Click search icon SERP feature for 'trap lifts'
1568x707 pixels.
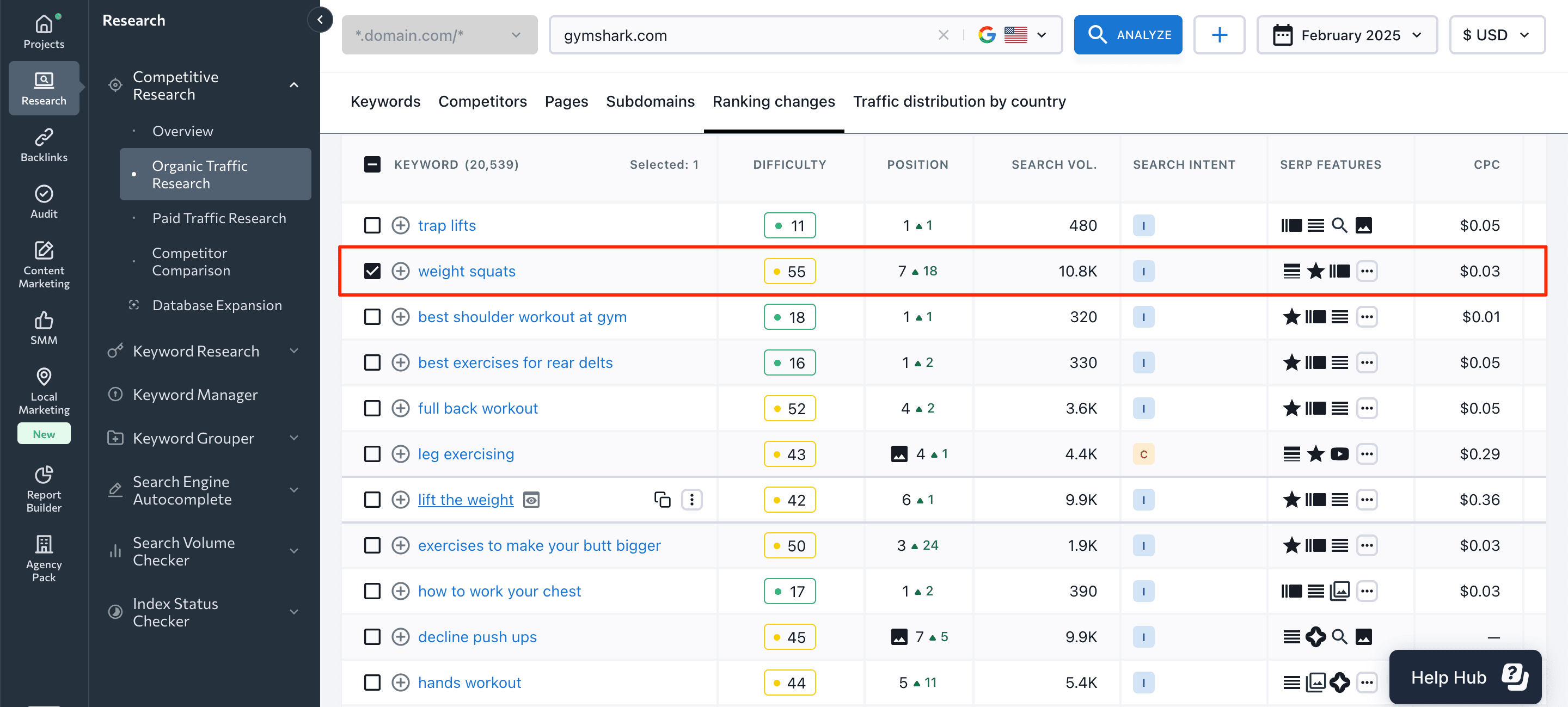coord(1339,226)
